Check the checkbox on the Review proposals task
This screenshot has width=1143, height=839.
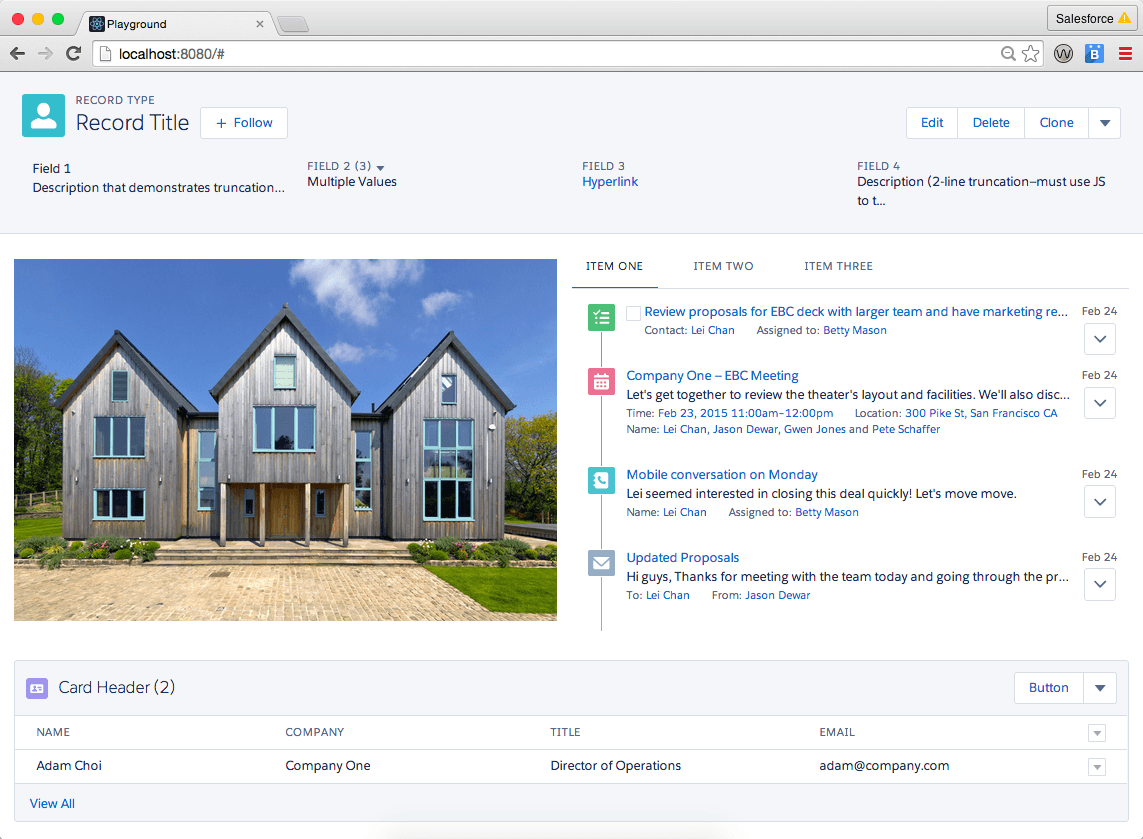(635, 311)
